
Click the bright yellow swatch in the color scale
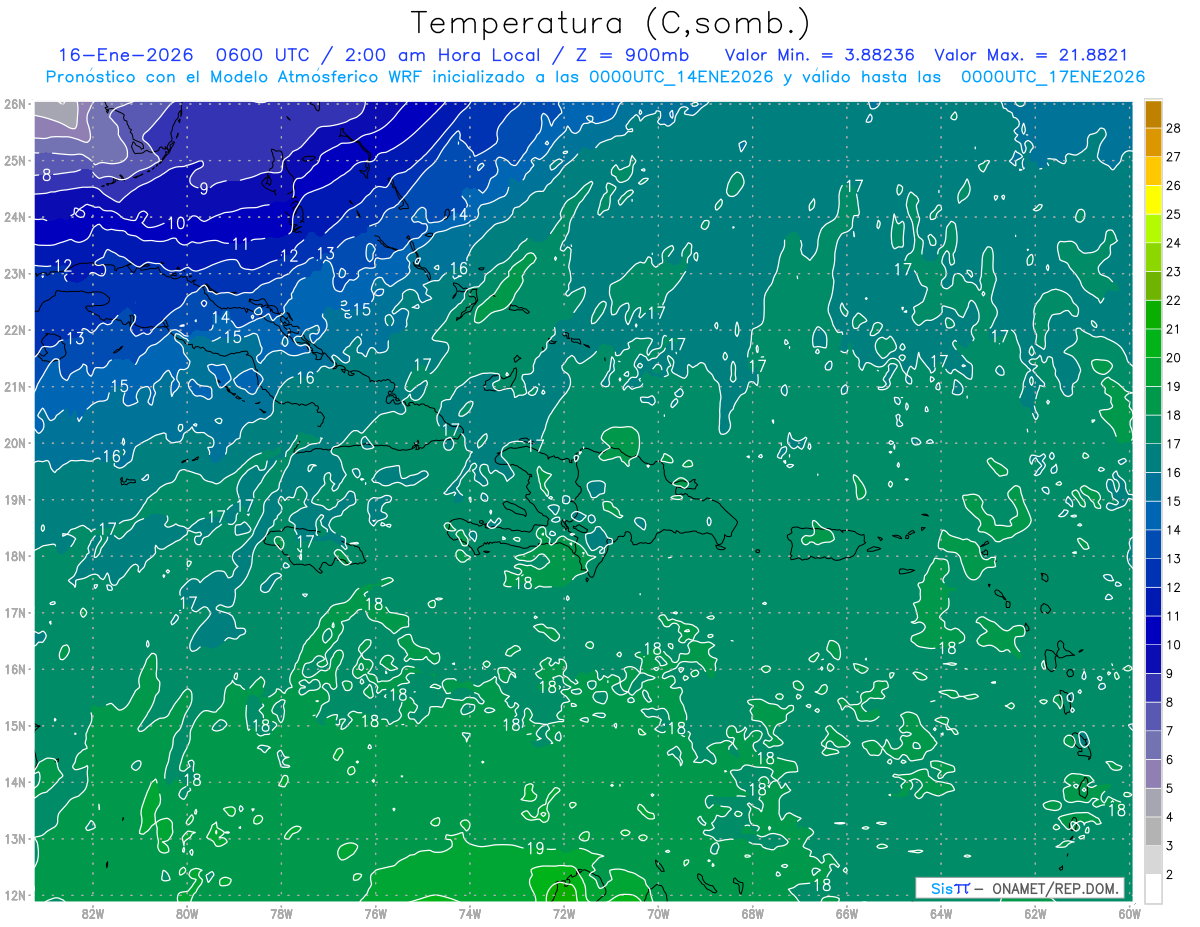[x=1153, y=200]
